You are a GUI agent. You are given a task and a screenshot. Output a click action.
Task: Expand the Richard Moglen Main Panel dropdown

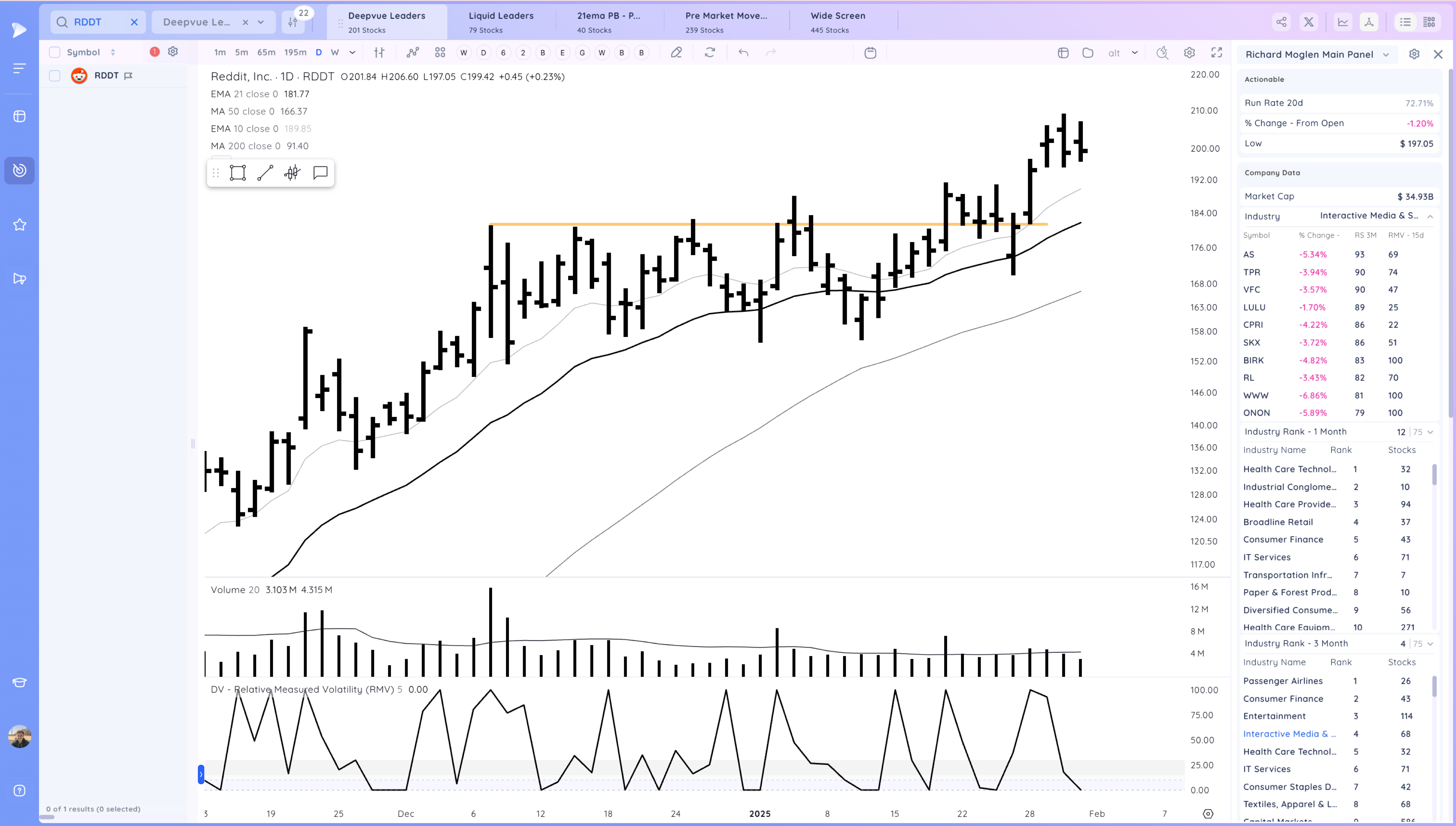1386,55
